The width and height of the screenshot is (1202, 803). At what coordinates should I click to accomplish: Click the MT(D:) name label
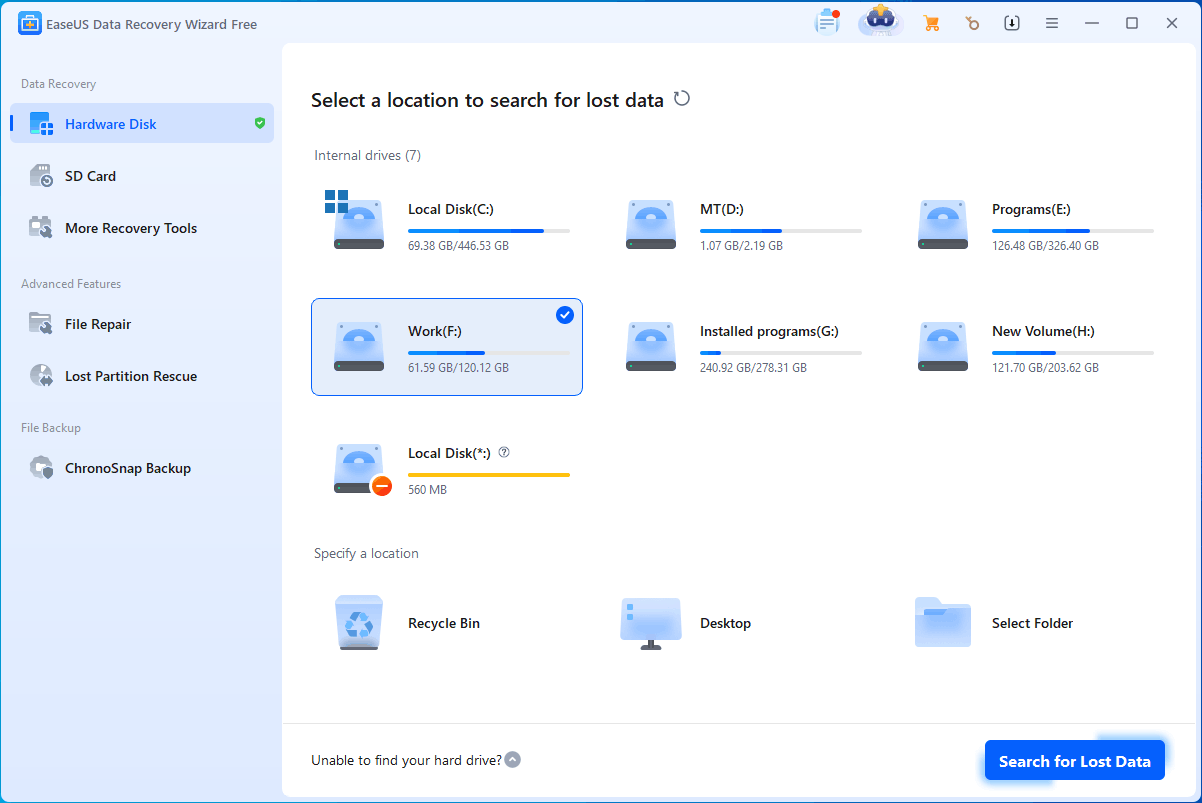(722, 209)
